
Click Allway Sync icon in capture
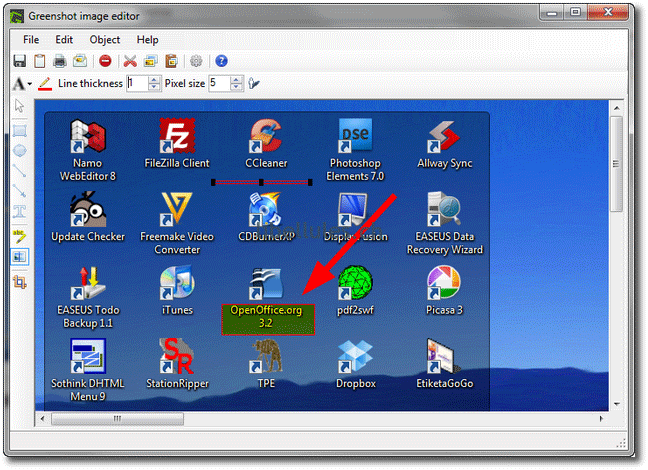click(444, 136)
